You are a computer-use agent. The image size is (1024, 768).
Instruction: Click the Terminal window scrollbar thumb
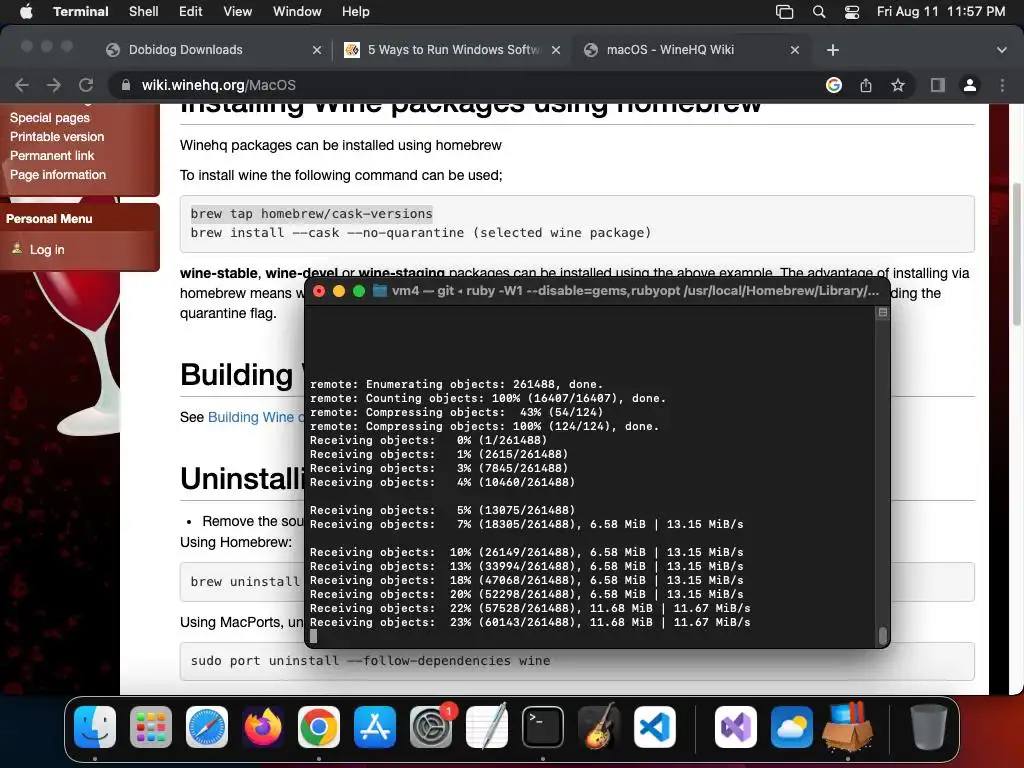[x=882, y=635]
